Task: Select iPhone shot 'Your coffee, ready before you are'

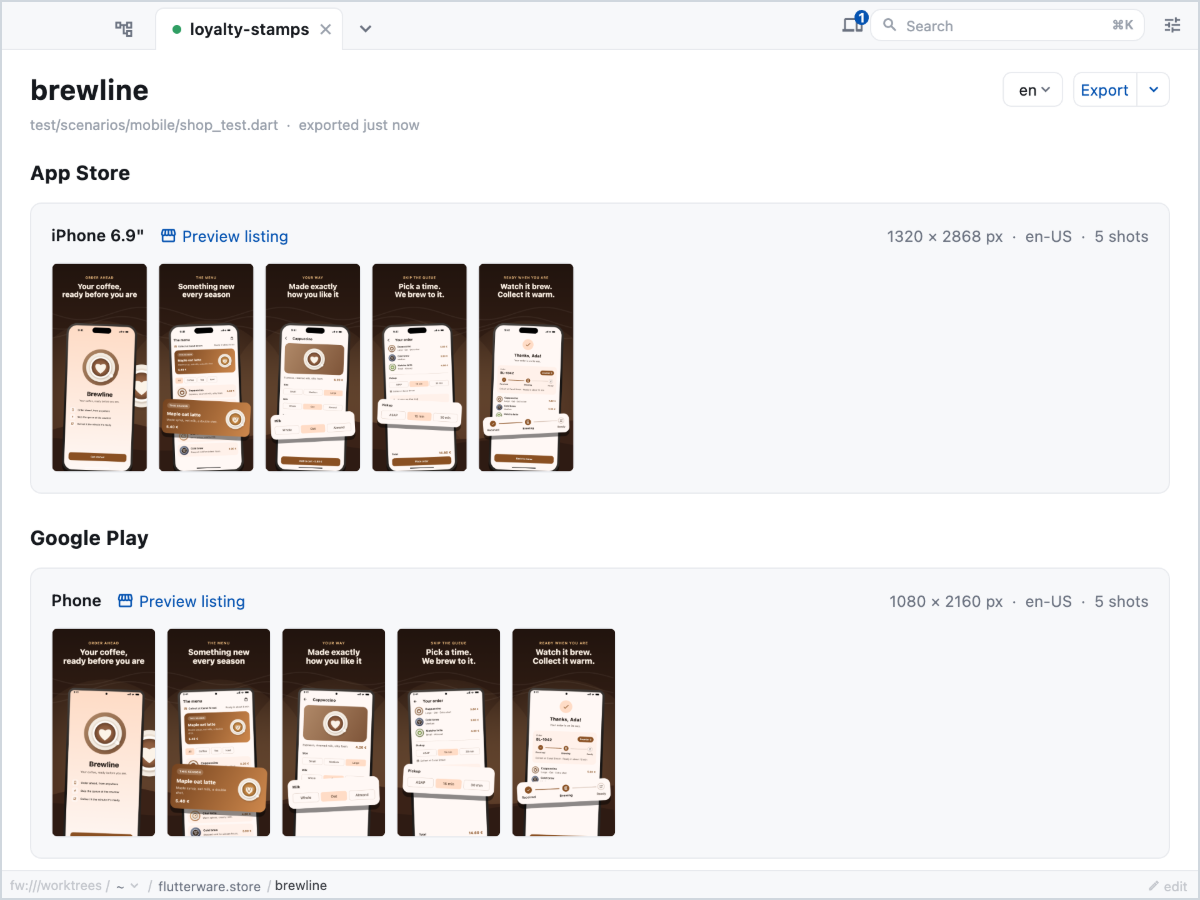Action: [x=99, y=367]
